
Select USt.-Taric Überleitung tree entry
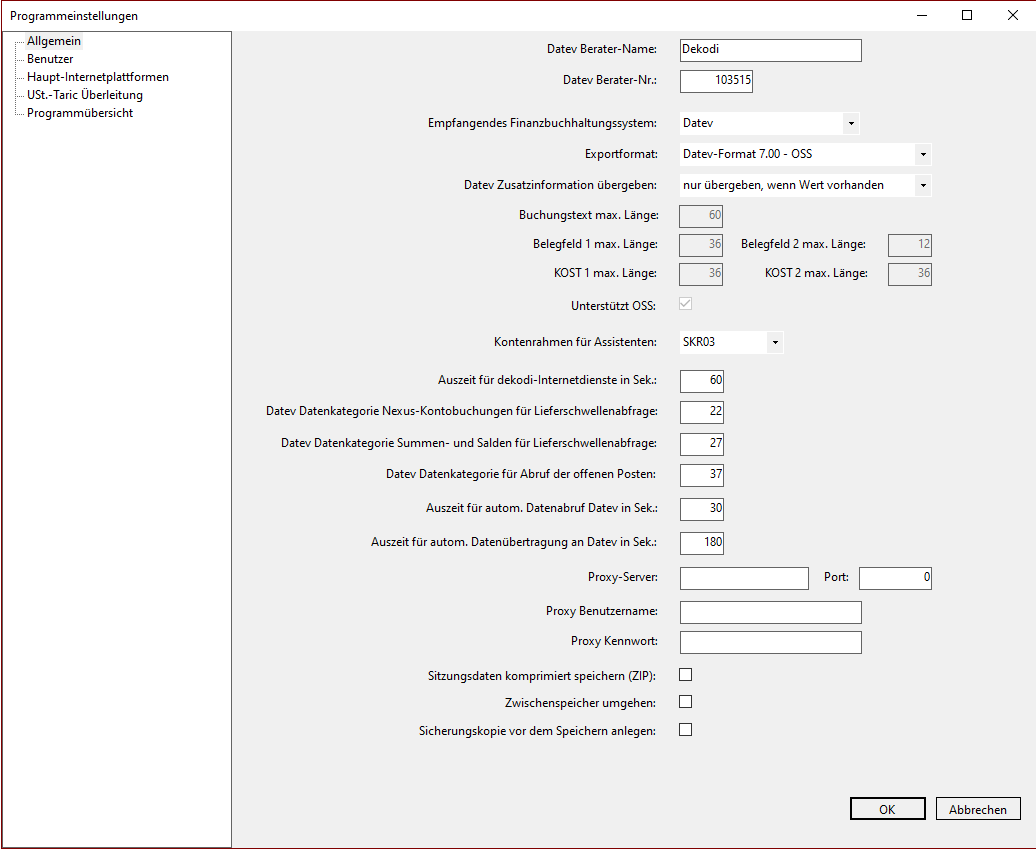(x=84, y=95)
